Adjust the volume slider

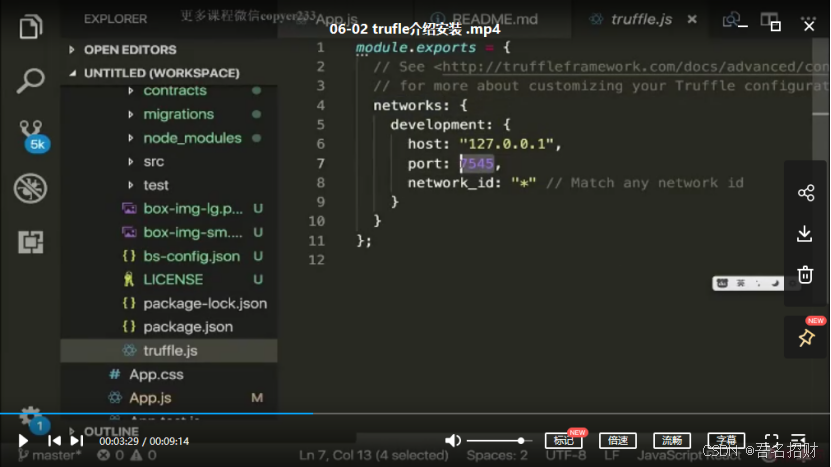click(499, 440)
